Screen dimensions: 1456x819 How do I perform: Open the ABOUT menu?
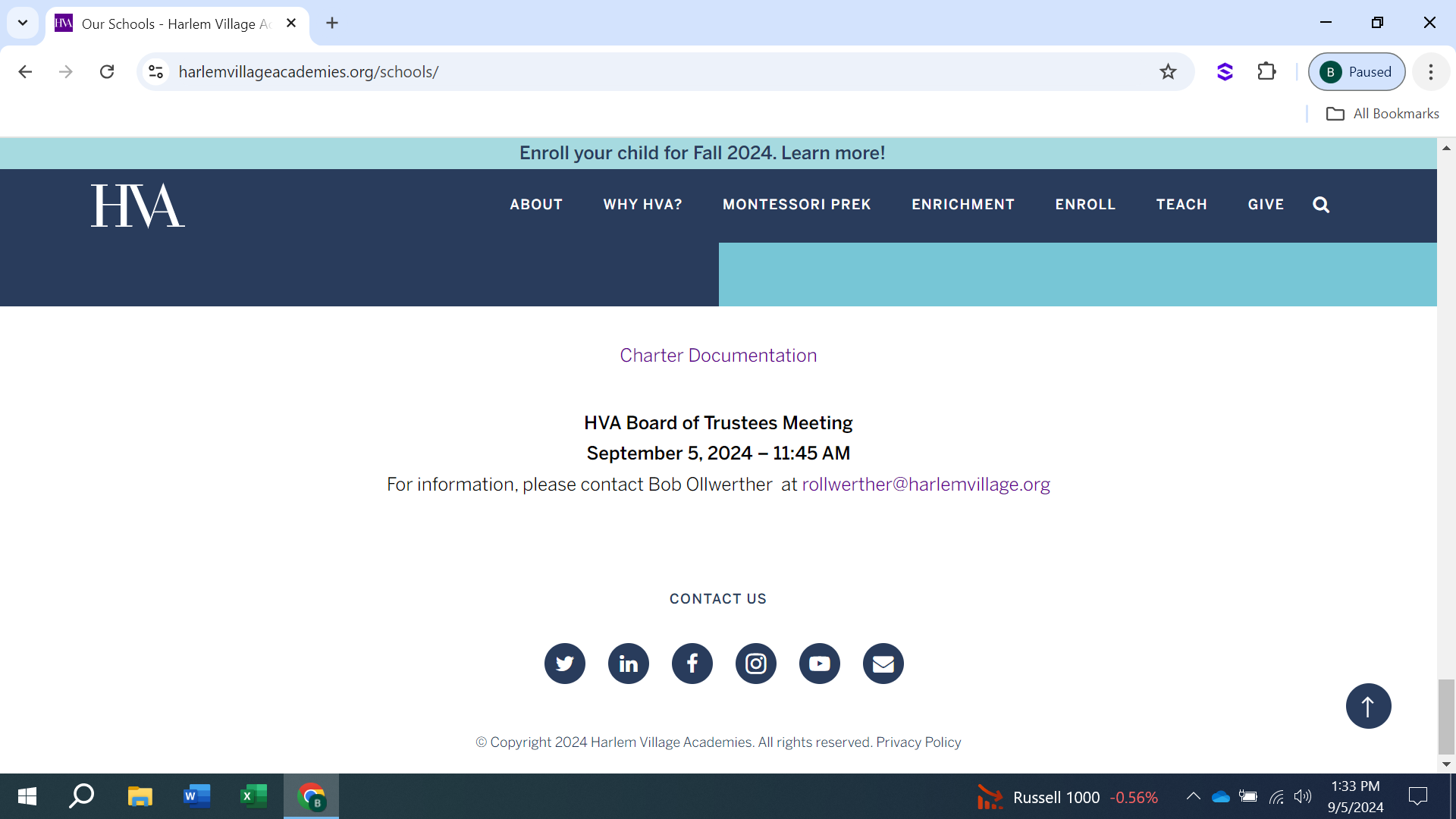(536, 205)
